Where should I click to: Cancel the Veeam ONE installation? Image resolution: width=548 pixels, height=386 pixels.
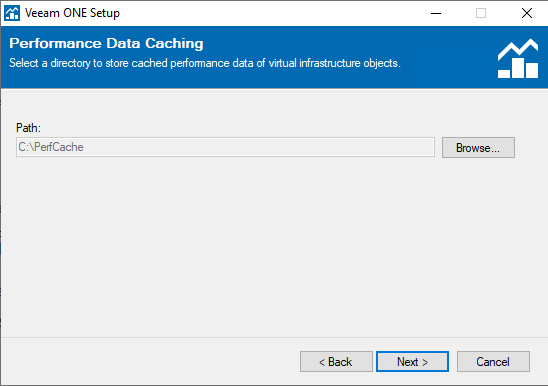[x=493, y=362]
